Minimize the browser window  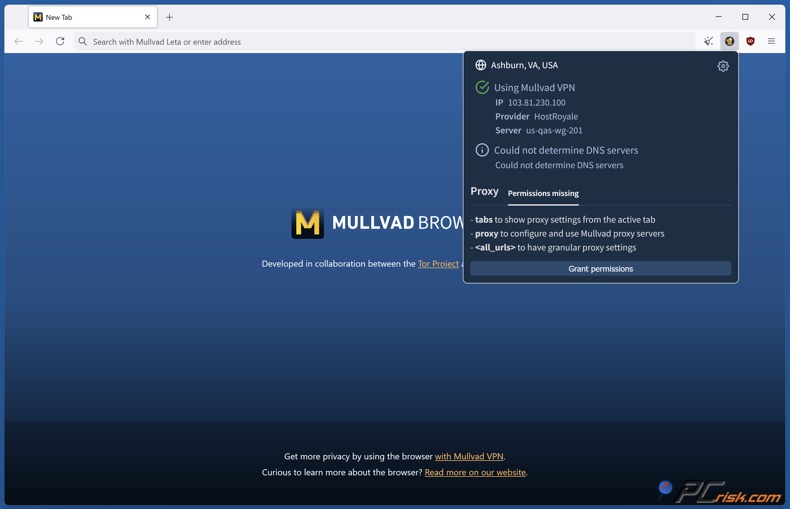click(x=718, y=17)
